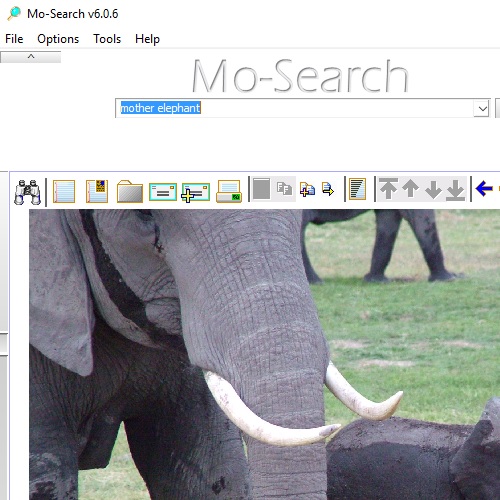This screenshot has height=500, width=500.
Task: Click the blue left arrow back icon
Action: pyautogui.click(x=484, y=188)
